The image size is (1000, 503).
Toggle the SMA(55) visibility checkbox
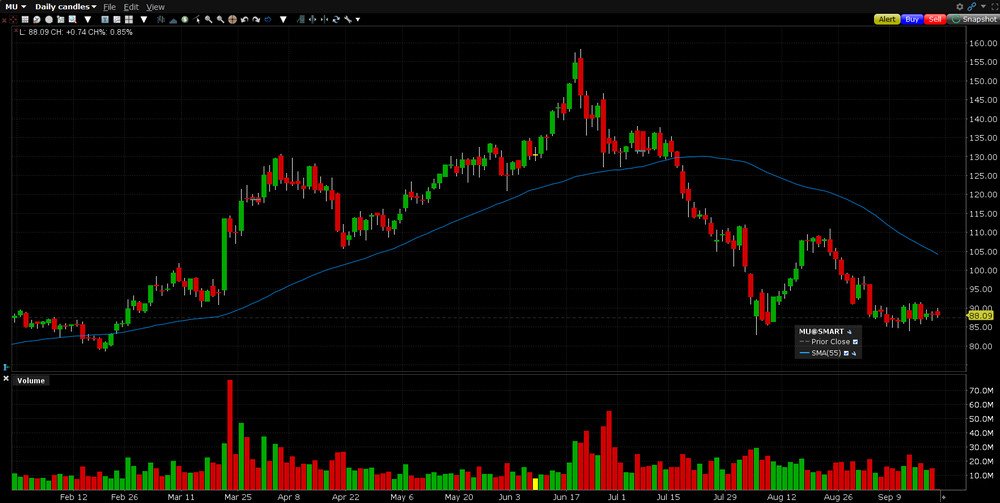(846, 353)
